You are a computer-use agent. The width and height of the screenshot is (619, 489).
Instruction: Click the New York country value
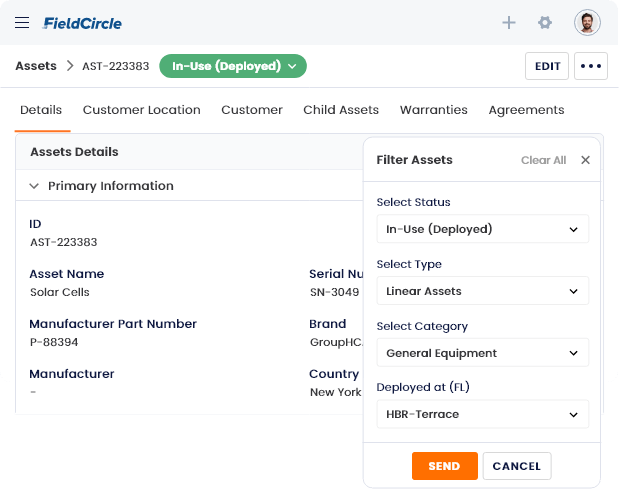pyautogui.click(x=336, y=392)
